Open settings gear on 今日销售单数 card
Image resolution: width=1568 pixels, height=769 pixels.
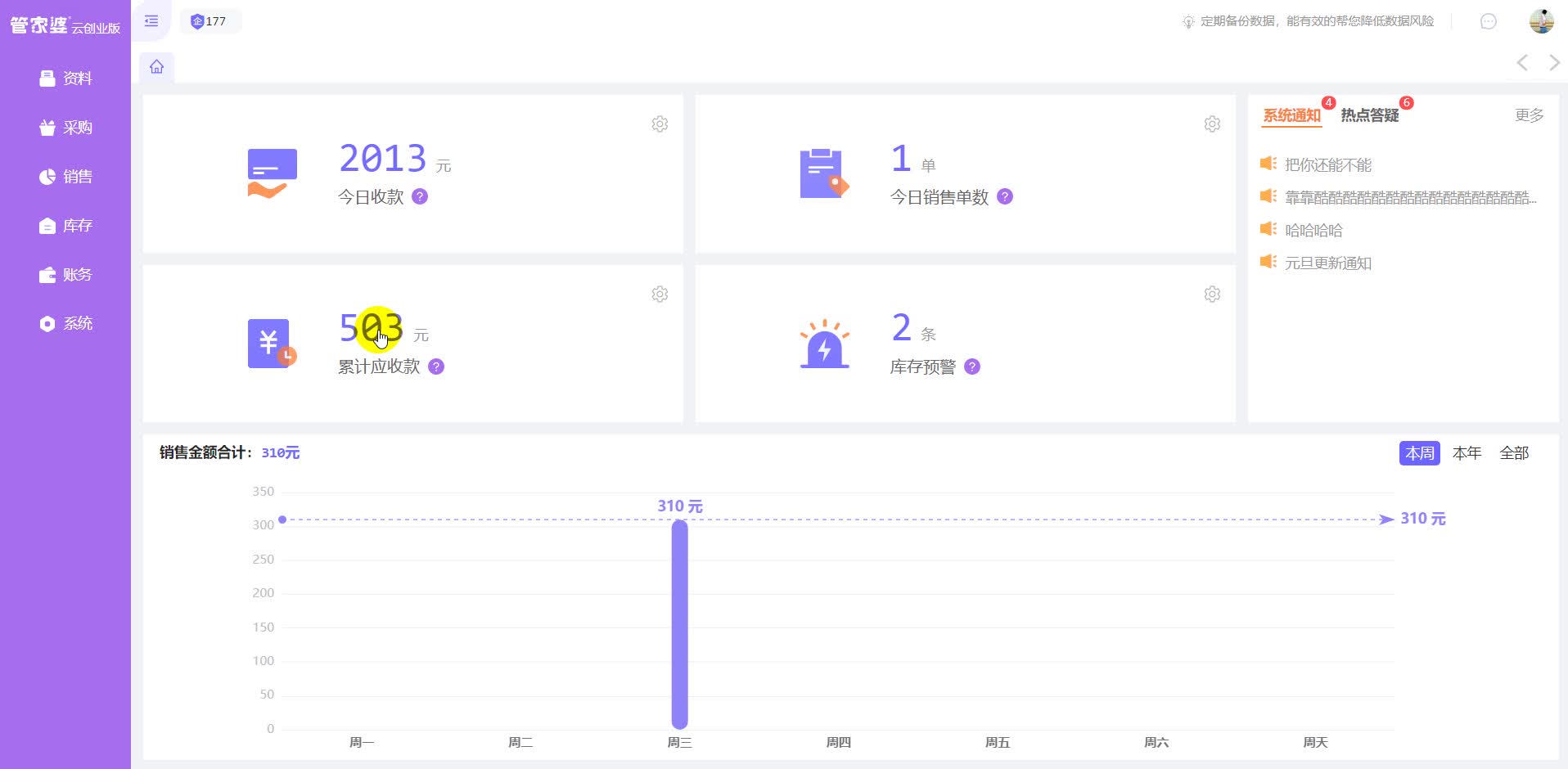[x=1212, y=124]
